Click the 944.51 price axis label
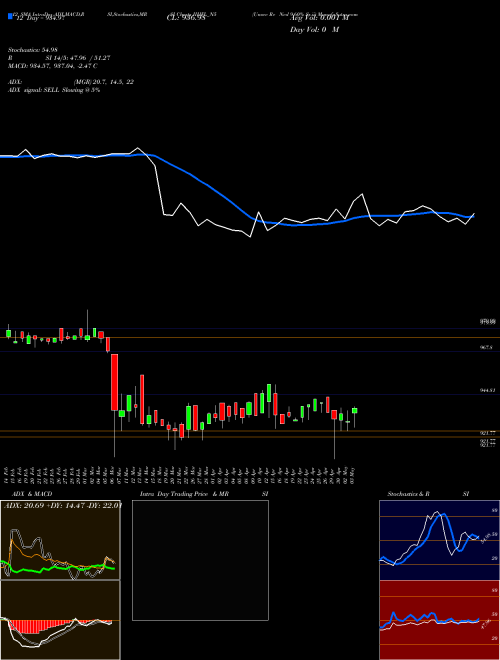Screen dimensions: 500x660 pyautogui.click(x=488, y=391)
